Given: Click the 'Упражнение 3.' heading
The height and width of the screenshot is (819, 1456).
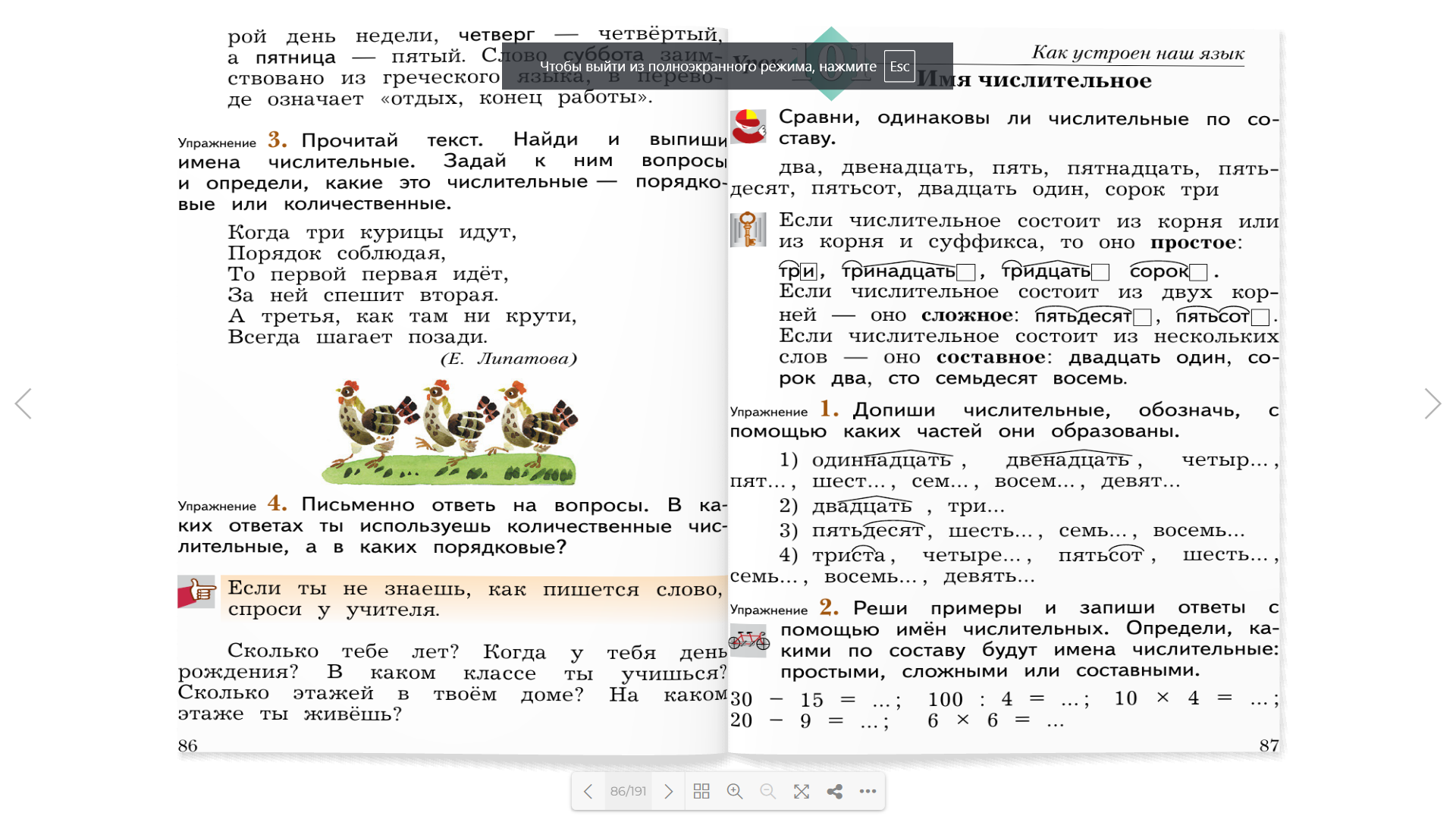Looking at the screenshot, I should (232, 140).
